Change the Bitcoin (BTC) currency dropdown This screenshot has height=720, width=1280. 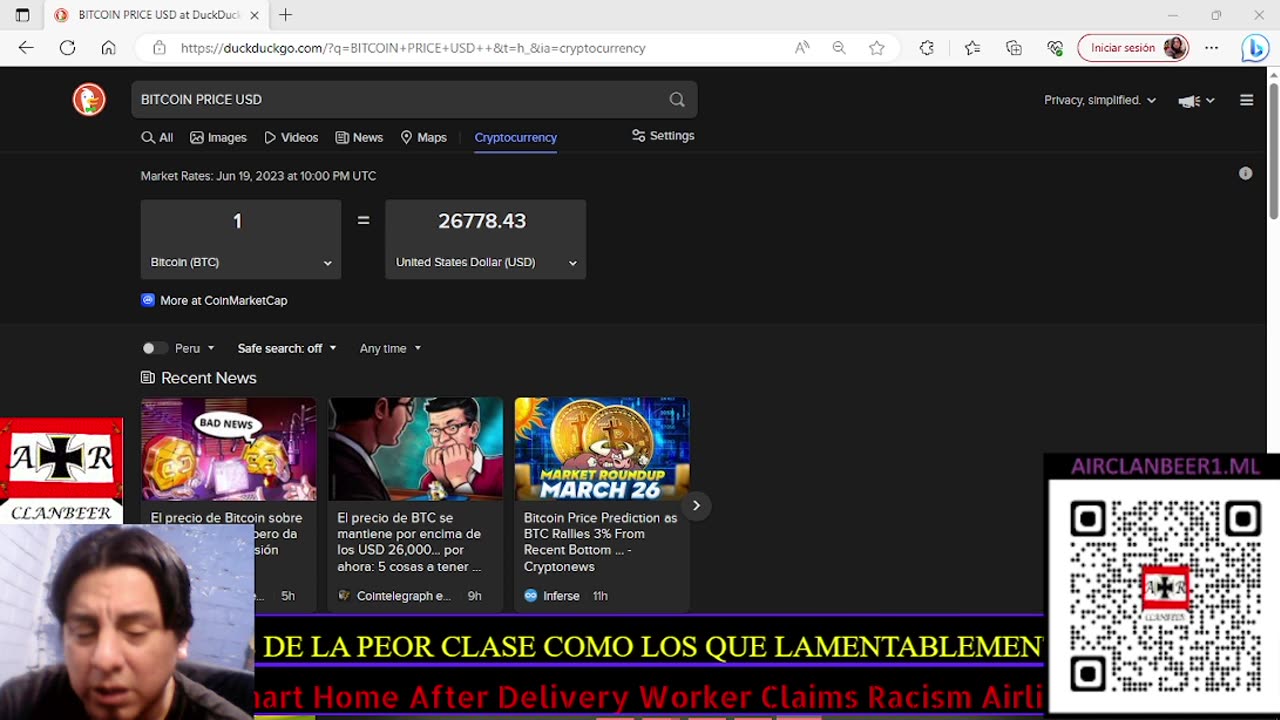point(241,262)
